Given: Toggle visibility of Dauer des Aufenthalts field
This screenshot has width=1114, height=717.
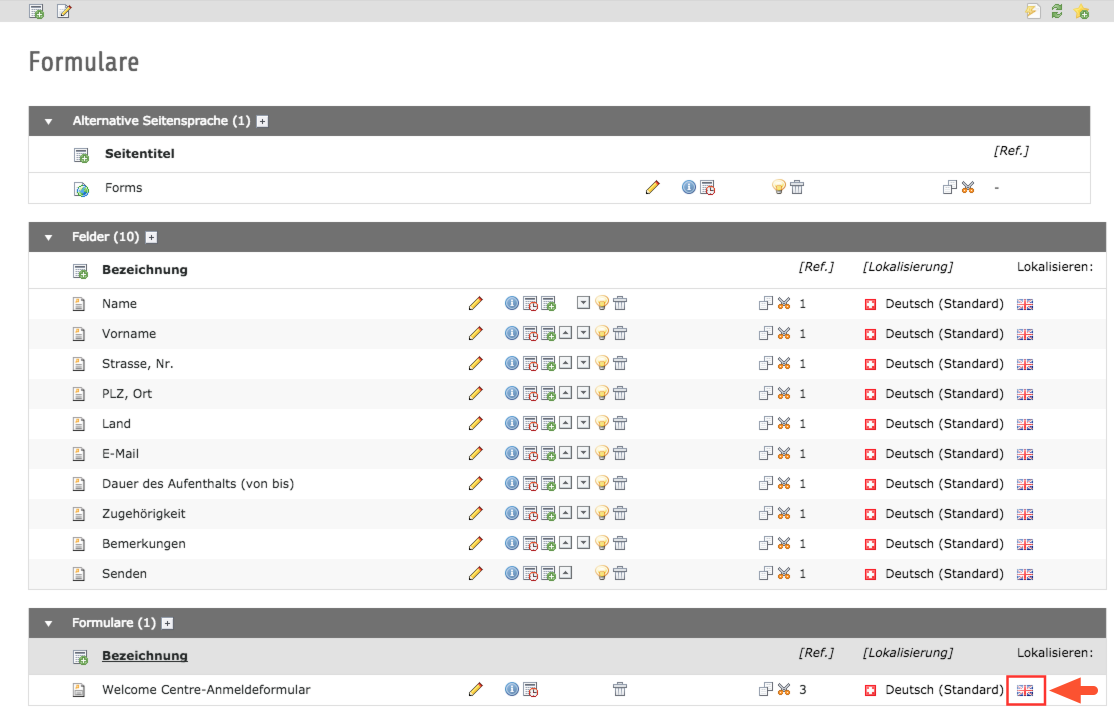Looking at the screenshot, I should pyautogui.click(x=602, y=484).
